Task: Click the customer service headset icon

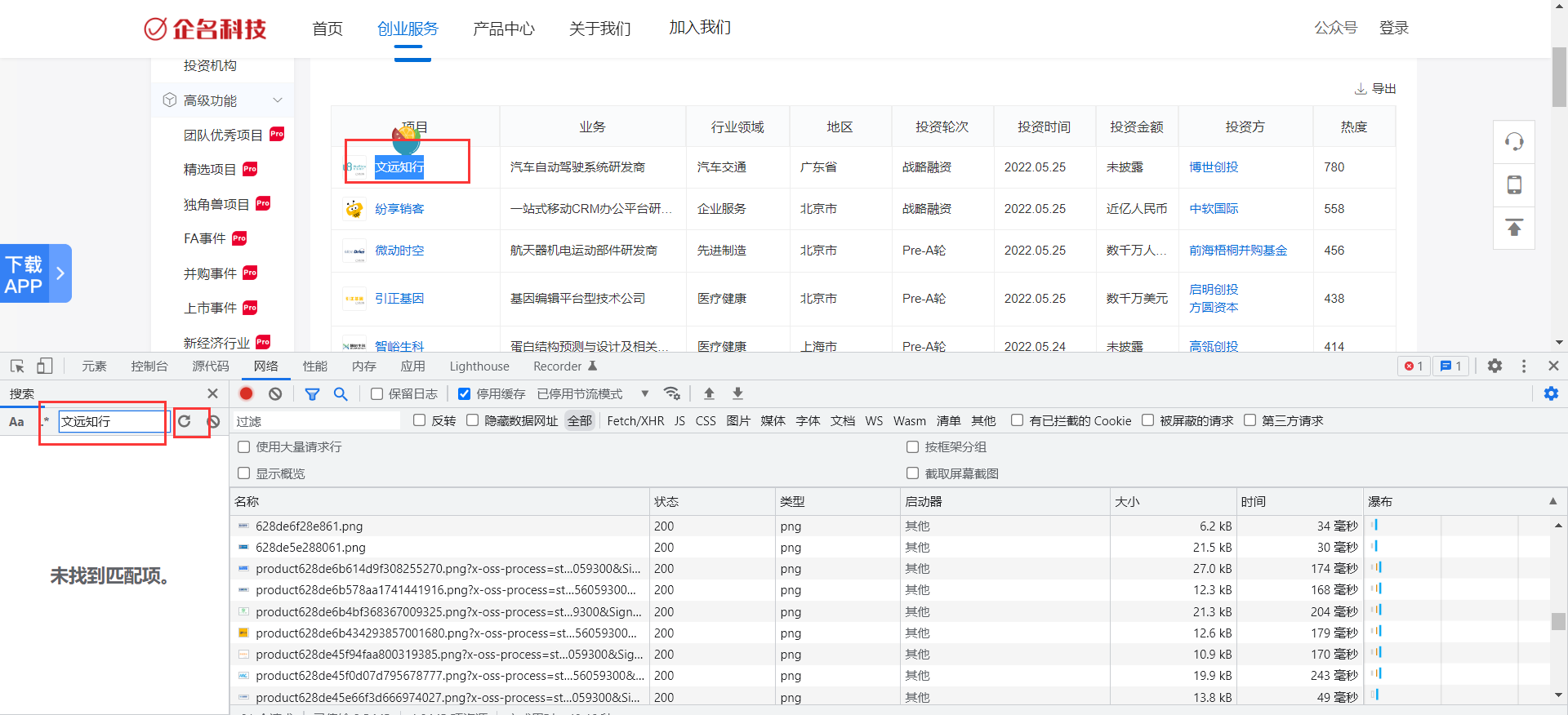Action: [x=1514, y=142]
